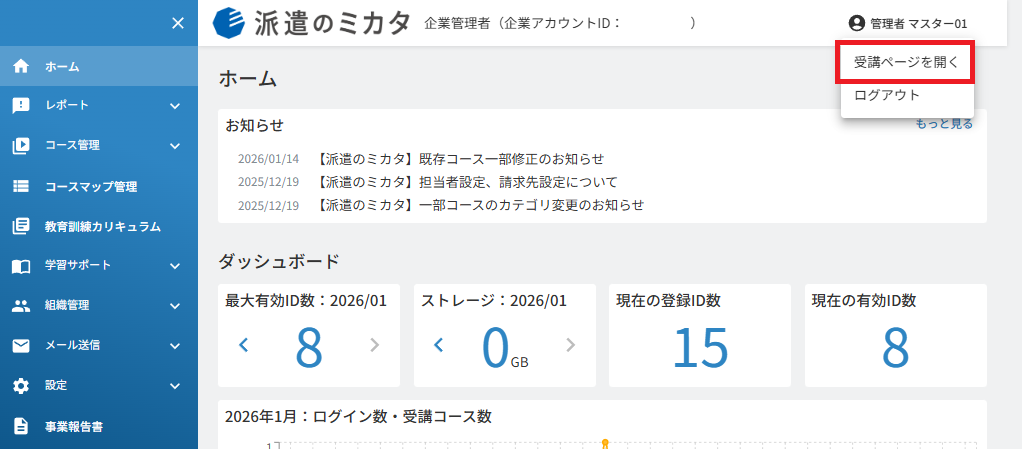Expand the メール送信 submenu chevron
The height and width of the screenshot is (449, 1022).
coord(175,345)
